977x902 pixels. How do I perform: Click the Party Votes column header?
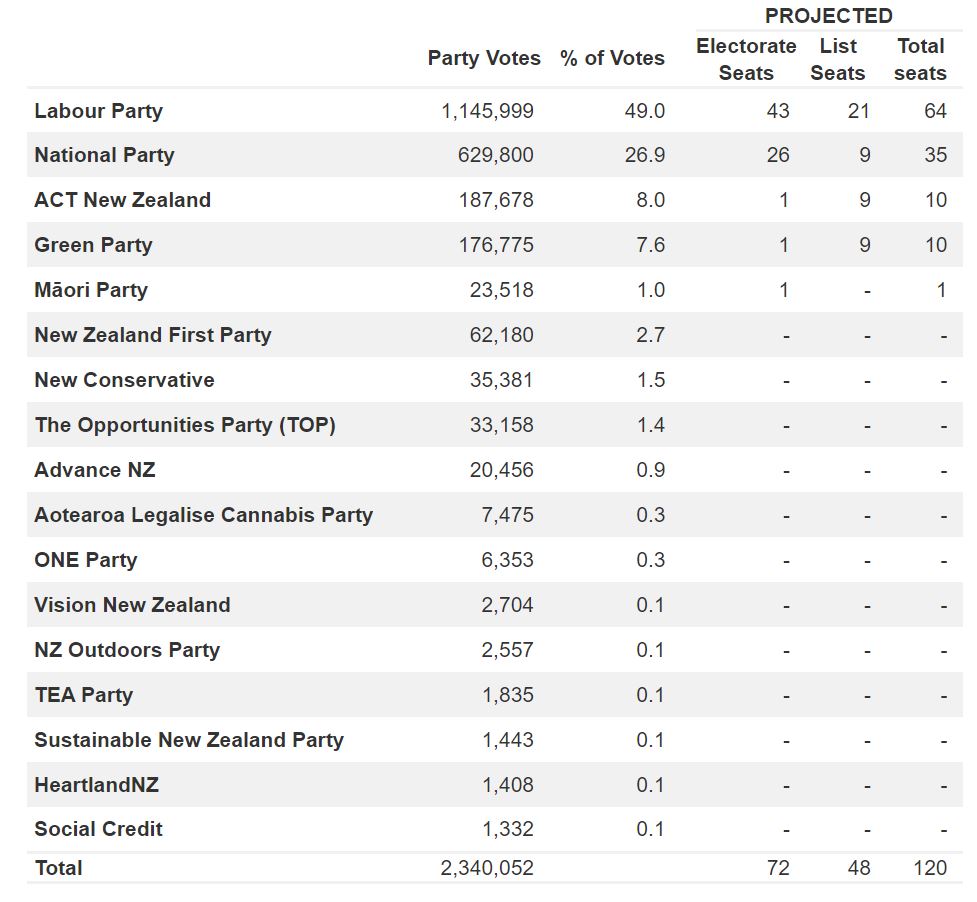click(484, 58)
